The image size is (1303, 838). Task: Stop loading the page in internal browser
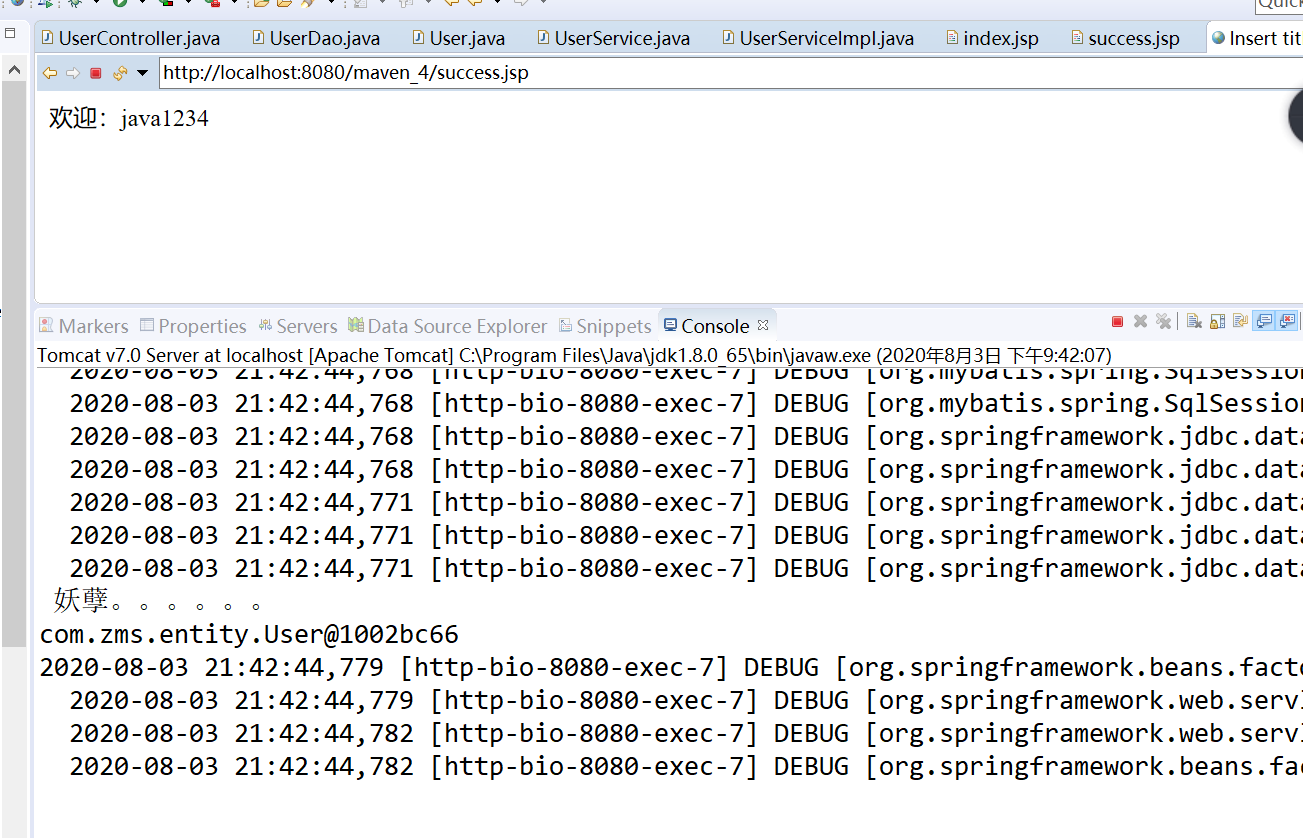(x=96, y=72)
